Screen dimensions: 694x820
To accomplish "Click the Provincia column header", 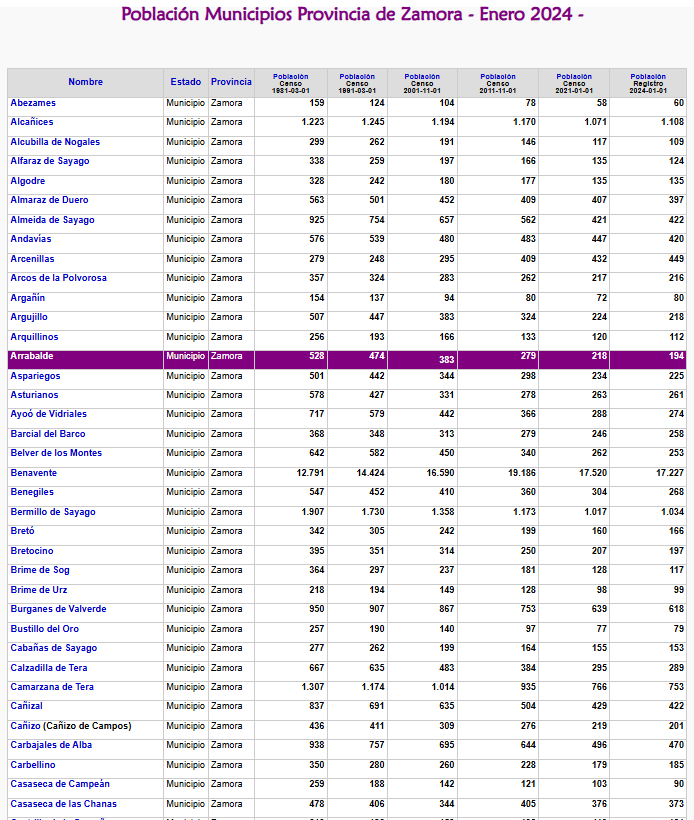I will coord(231,82).
